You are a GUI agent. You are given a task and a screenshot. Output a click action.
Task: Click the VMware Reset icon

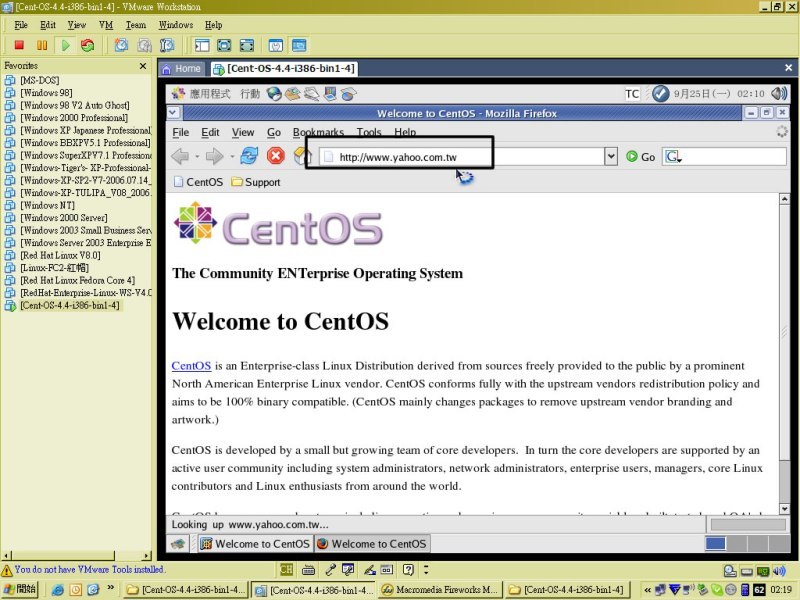point(87,45)
